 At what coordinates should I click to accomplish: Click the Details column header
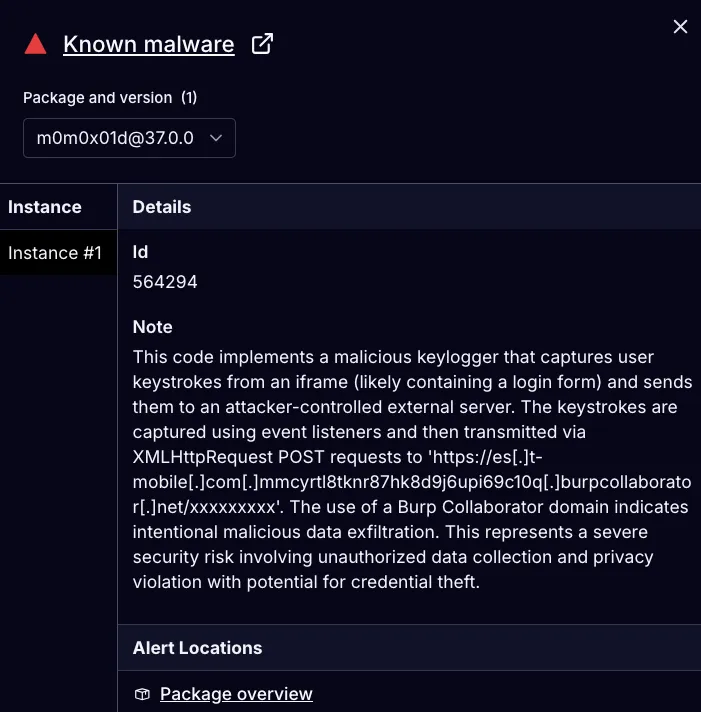162,207
